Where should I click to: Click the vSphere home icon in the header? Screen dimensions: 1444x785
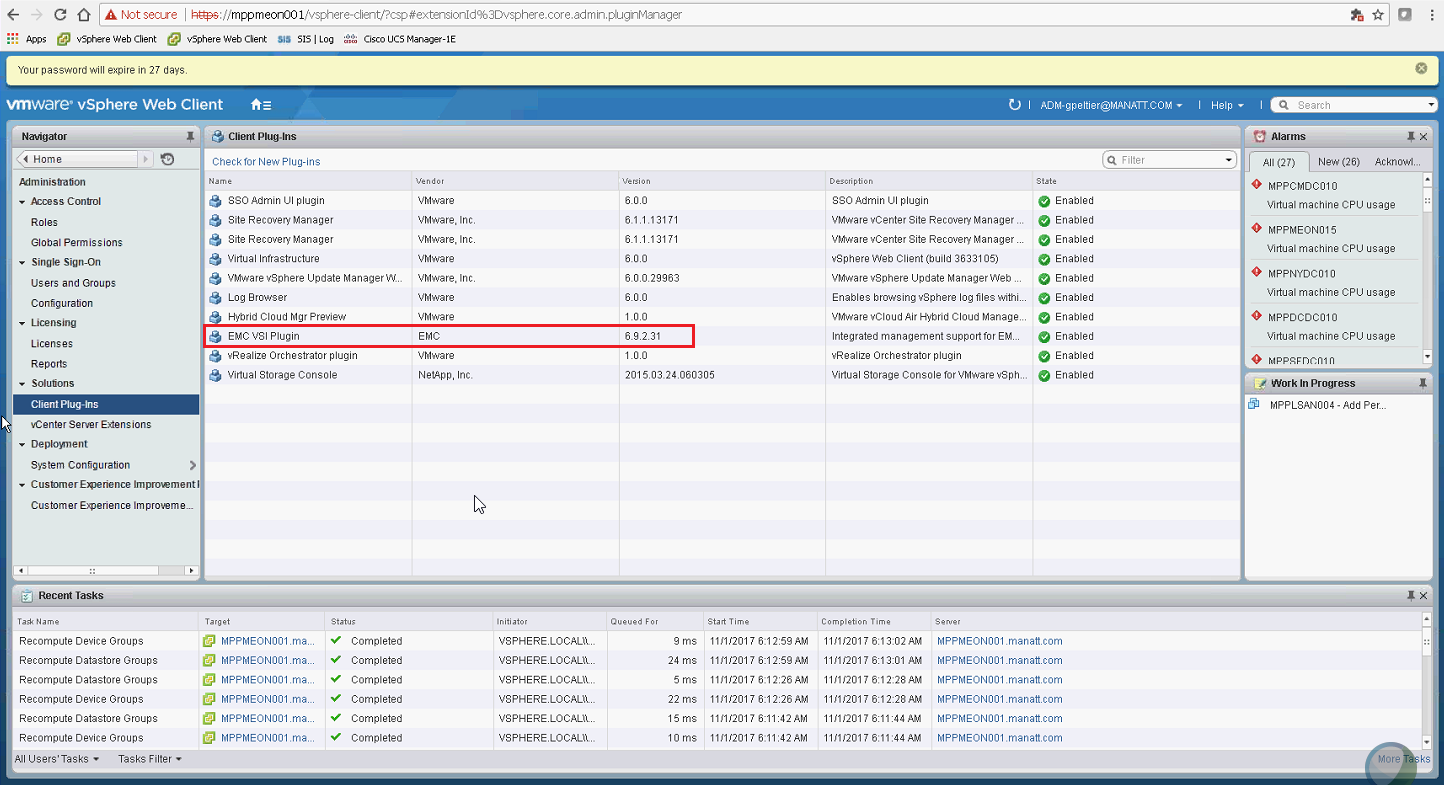tap(256, 104)
